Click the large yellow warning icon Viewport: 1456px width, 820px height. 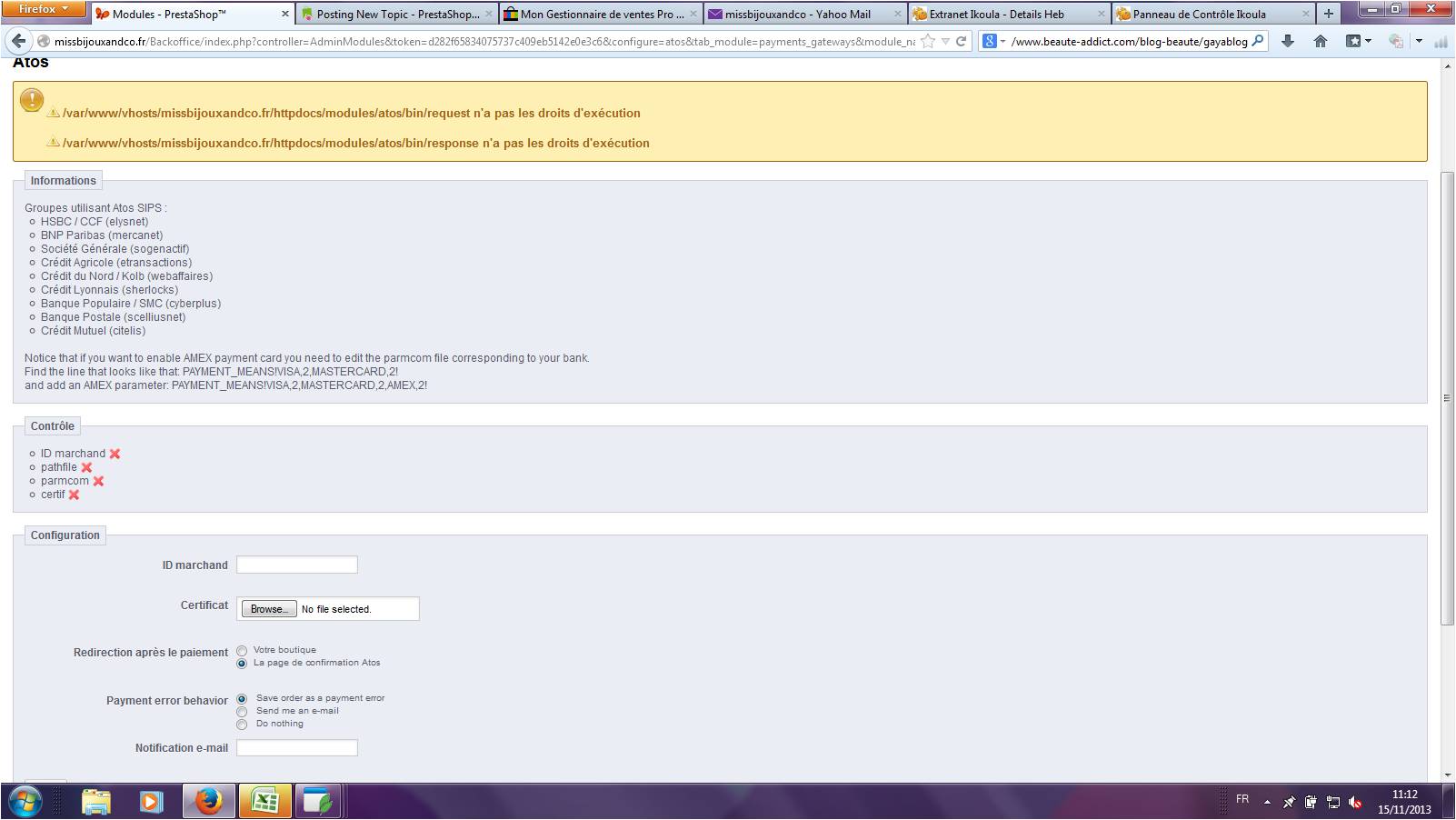coord(32,99)
